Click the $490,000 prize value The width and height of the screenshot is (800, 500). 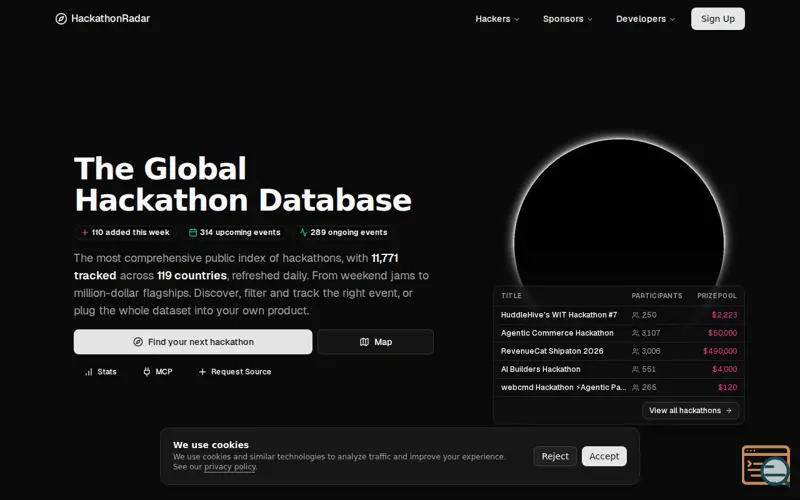720,352
